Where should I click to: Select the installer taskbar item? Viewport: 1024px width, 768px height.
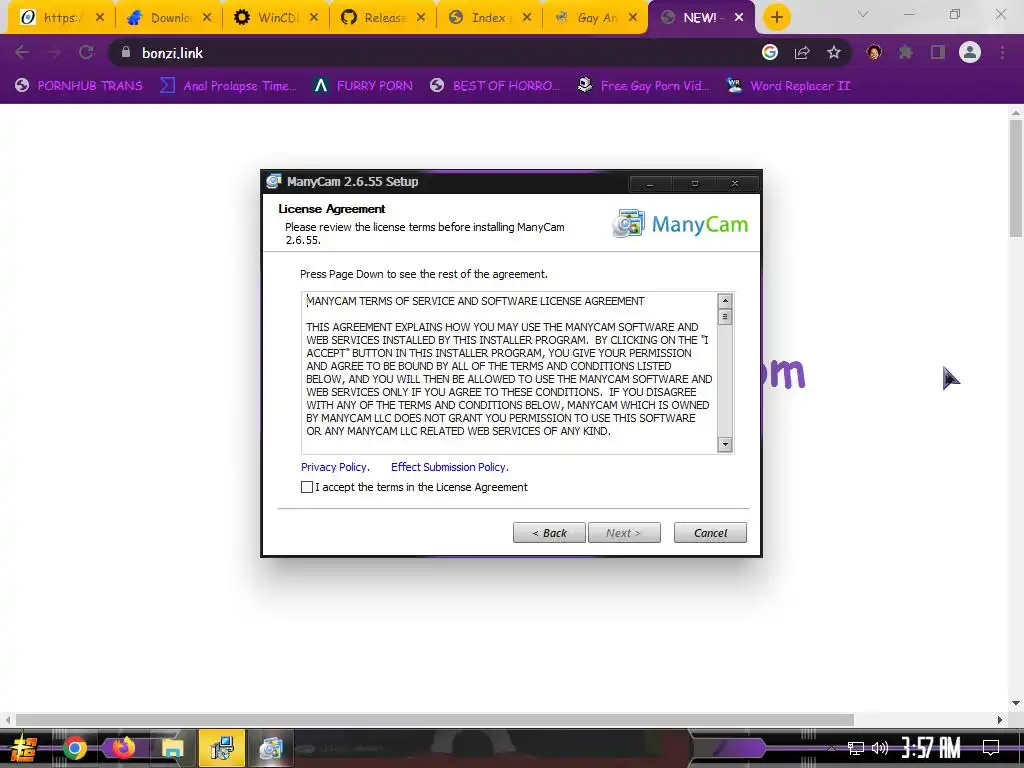coord(222,748)
